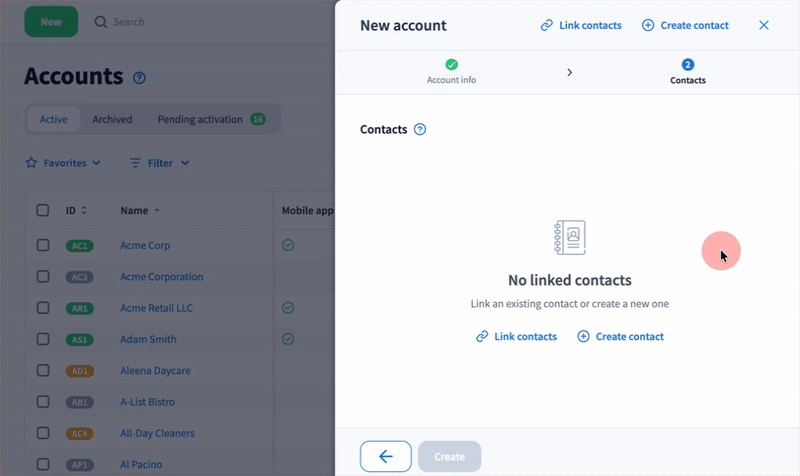Sort by the Name column header
800x476 pixels.
pyautogui.click(x=134, y=211)
